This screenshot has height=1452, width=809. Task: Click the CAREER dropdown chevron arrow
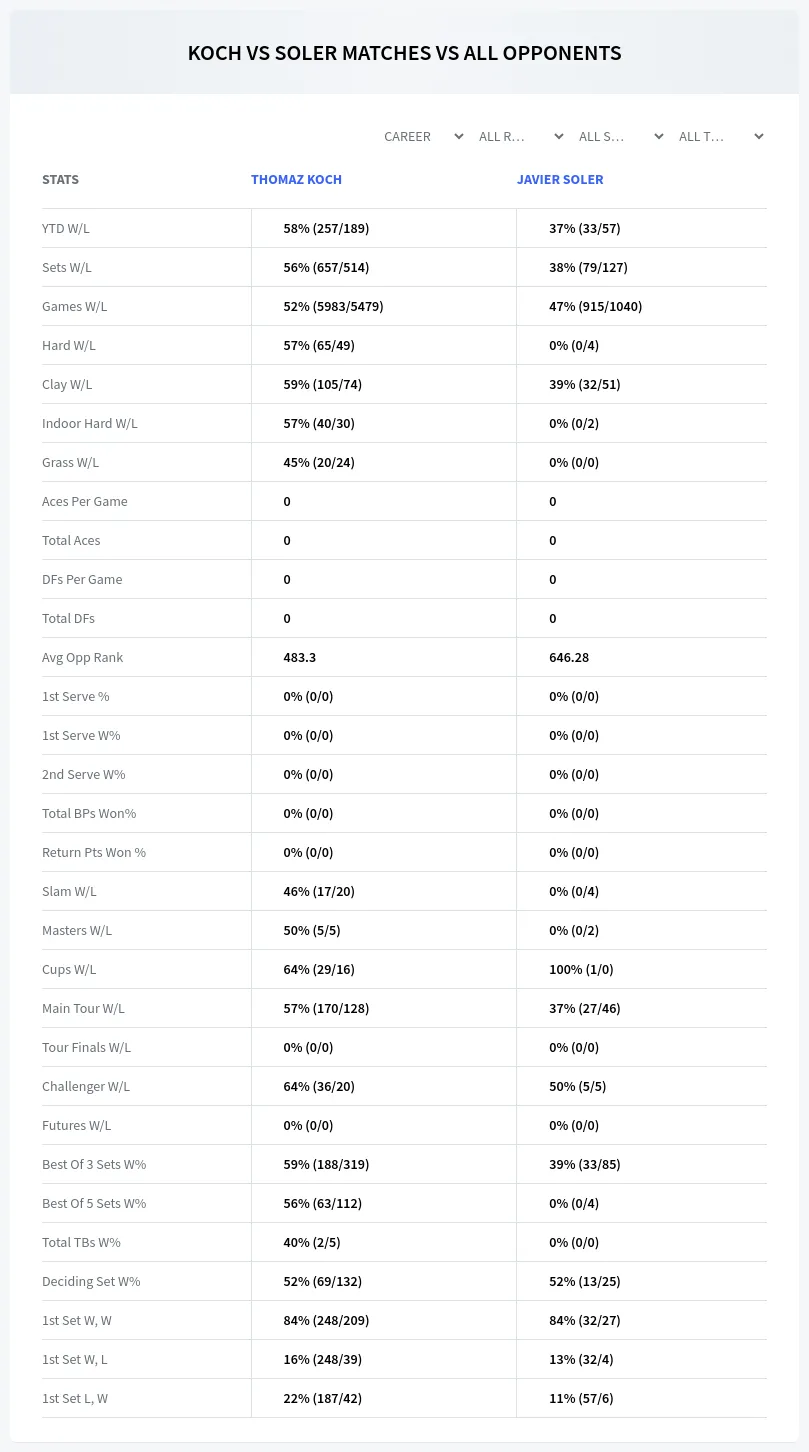(x=459, y=136)
